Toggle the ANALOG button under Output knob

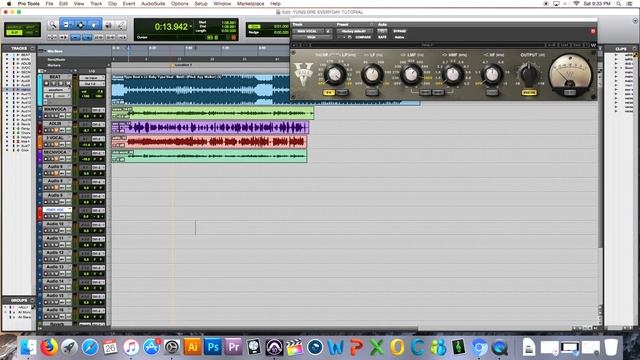[x=529, y=93]
